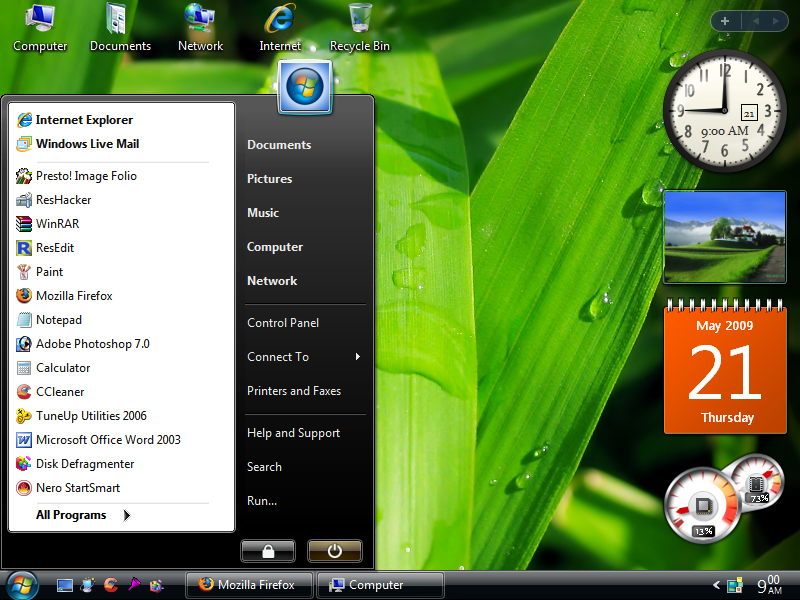Expand the Connect To submenu
The width and height of the screenshot is (800, 600).
305,357
